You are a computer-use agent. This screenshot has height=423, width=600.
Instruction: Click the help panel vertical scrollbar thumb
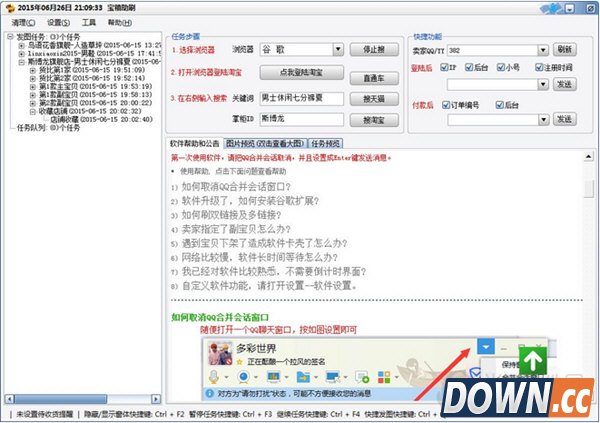coord(588,188)
